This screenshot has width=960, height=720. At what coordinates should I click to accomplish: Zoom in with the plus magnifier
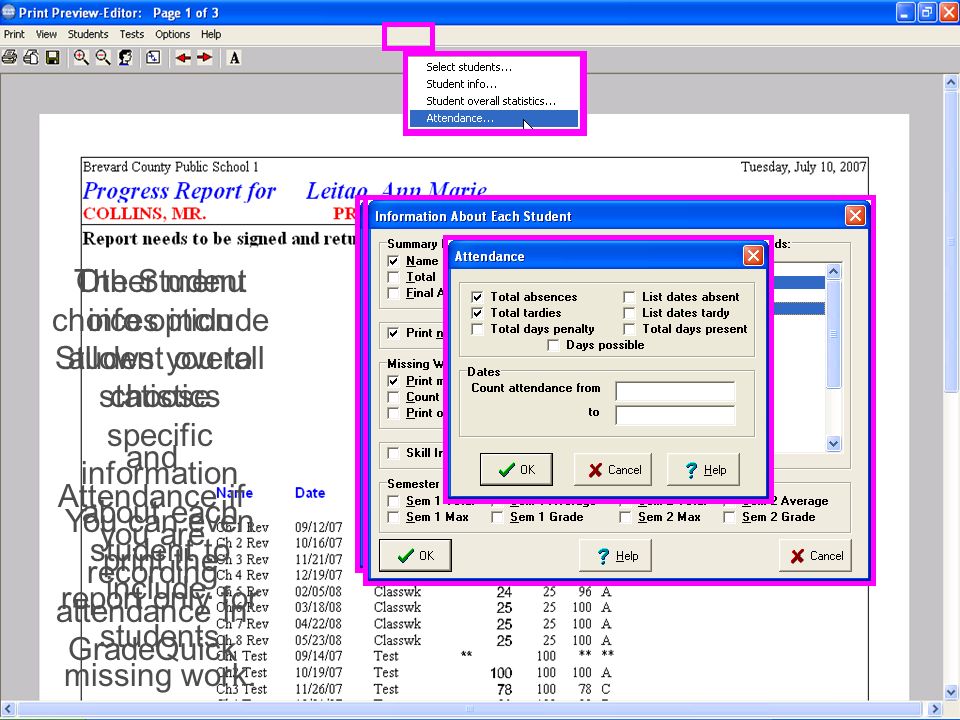[x=81, y=58]
